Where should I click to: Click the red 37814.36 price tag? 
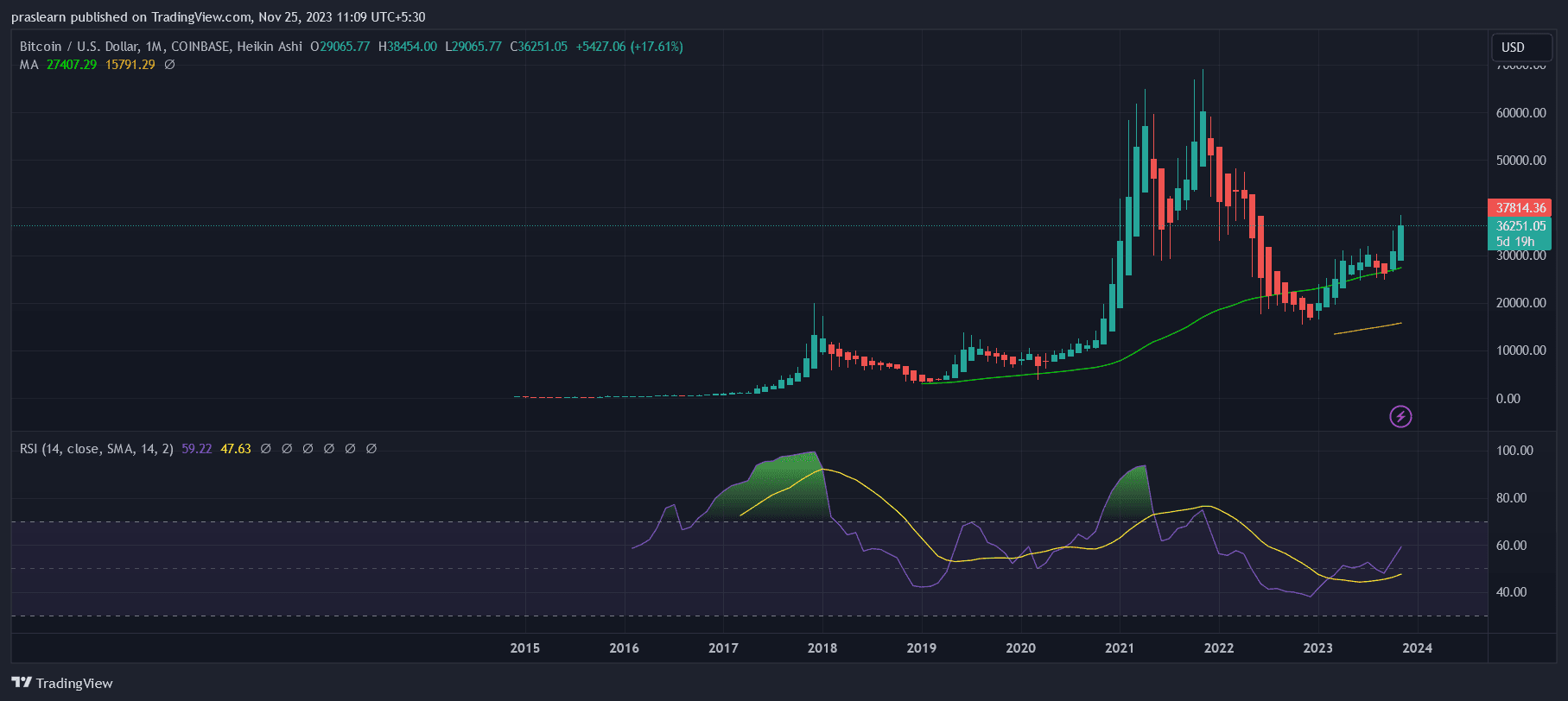tap(1520, 208)
